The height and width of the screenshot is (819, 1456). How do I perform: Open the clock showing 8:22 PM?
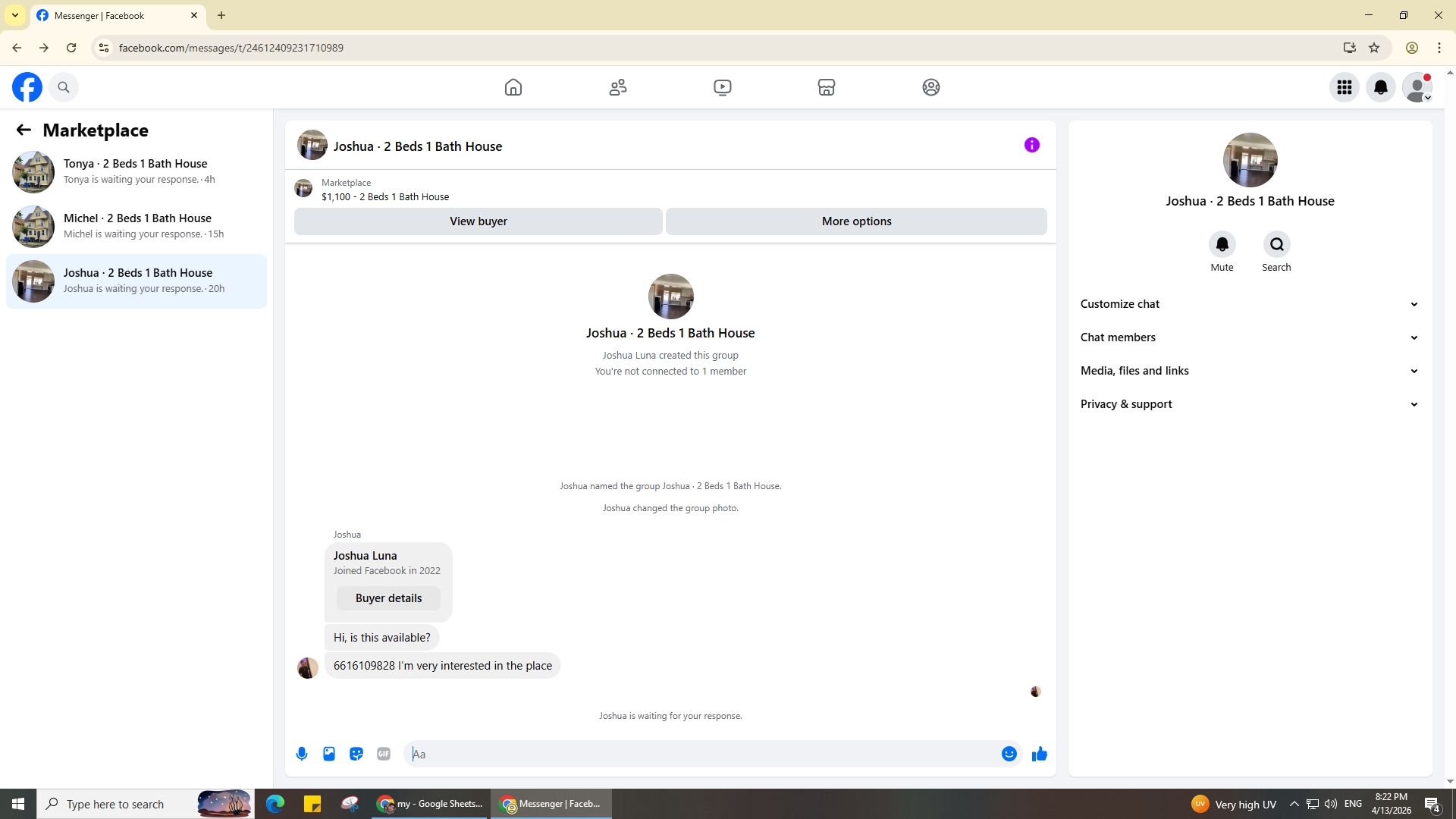[x=1392, y=804]
